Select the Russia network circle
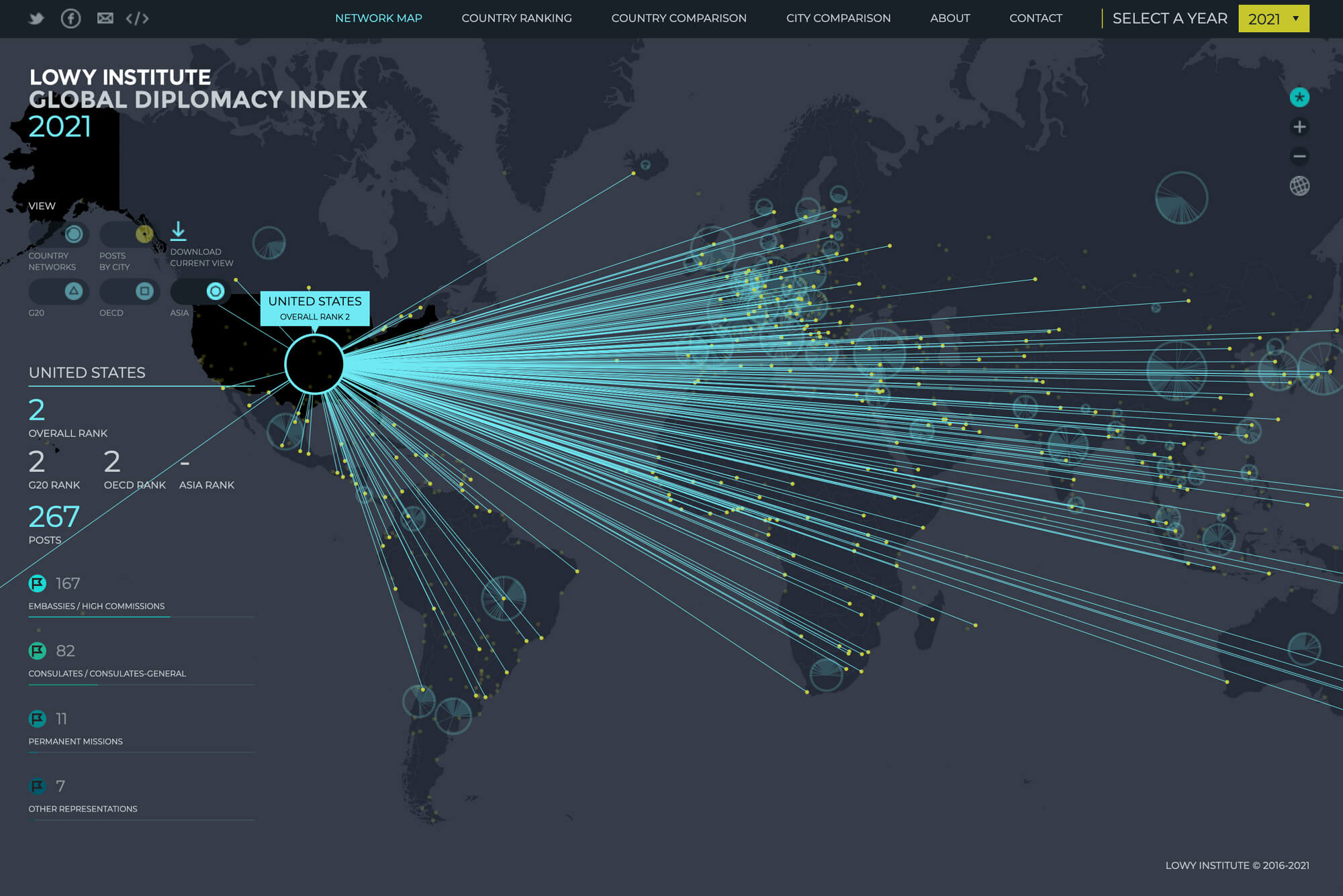The image size is (1343, 896). click(1181, 197)
